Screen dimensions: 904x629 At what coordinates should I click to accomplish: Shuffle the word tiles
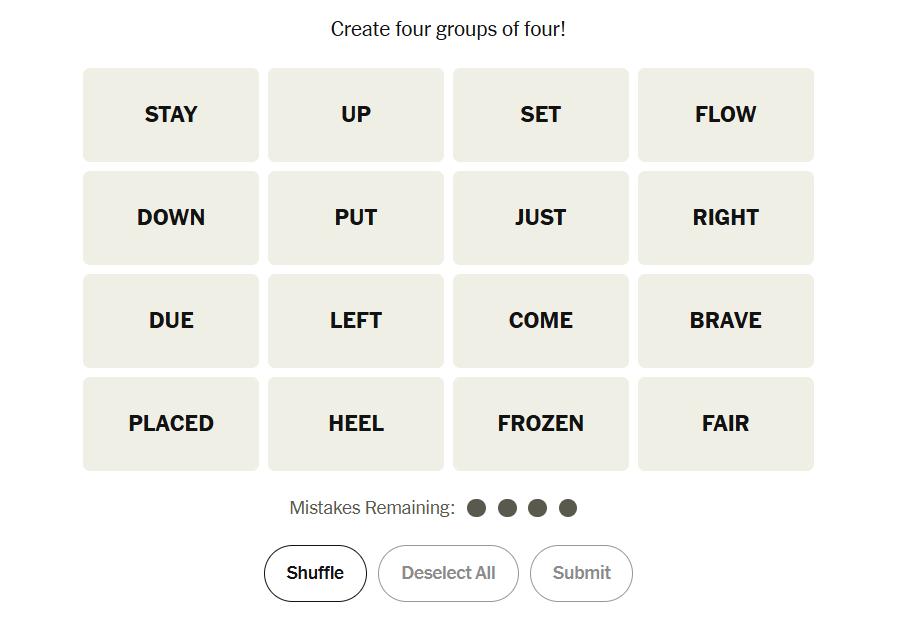(x=315, y=573)
